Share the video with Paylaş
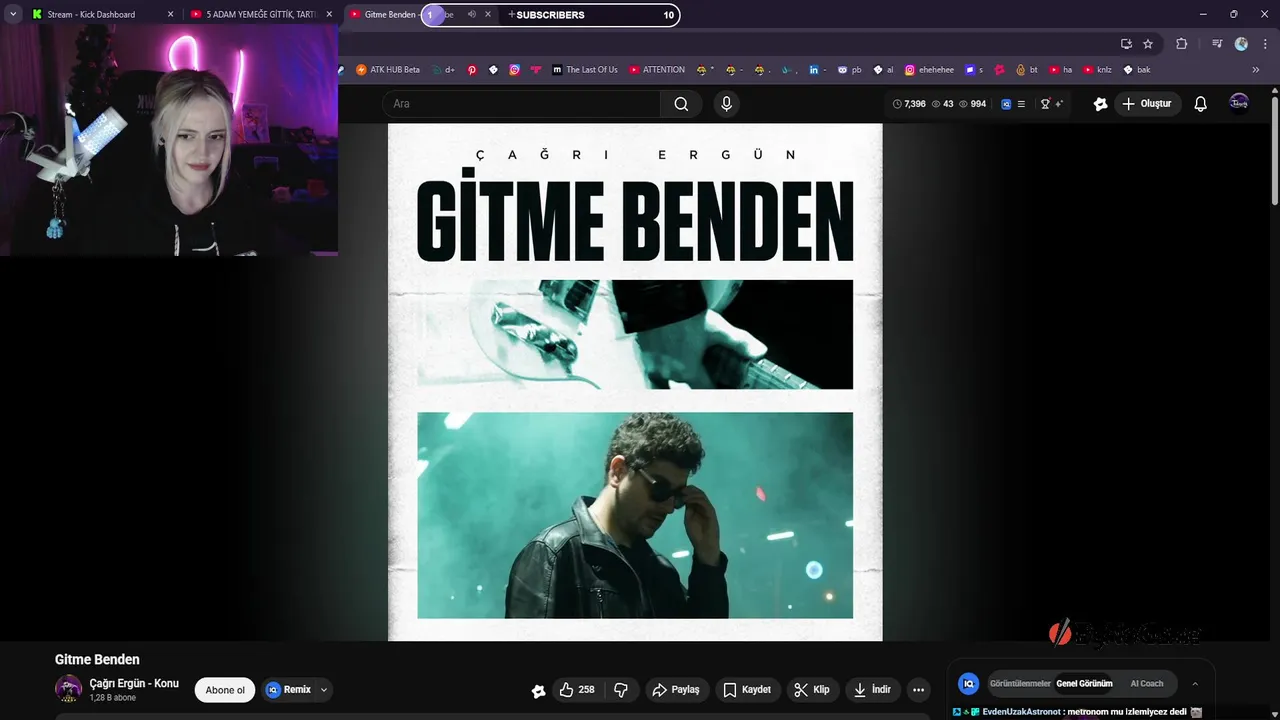 pyautogui.click(x=675, y=690)
